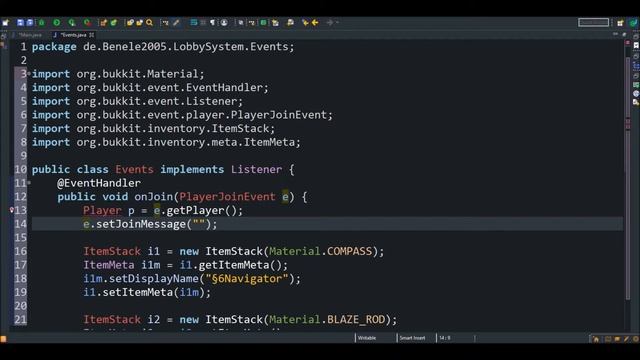Save the current file with Save icon
640x360 pixels.
pos(20,23)
